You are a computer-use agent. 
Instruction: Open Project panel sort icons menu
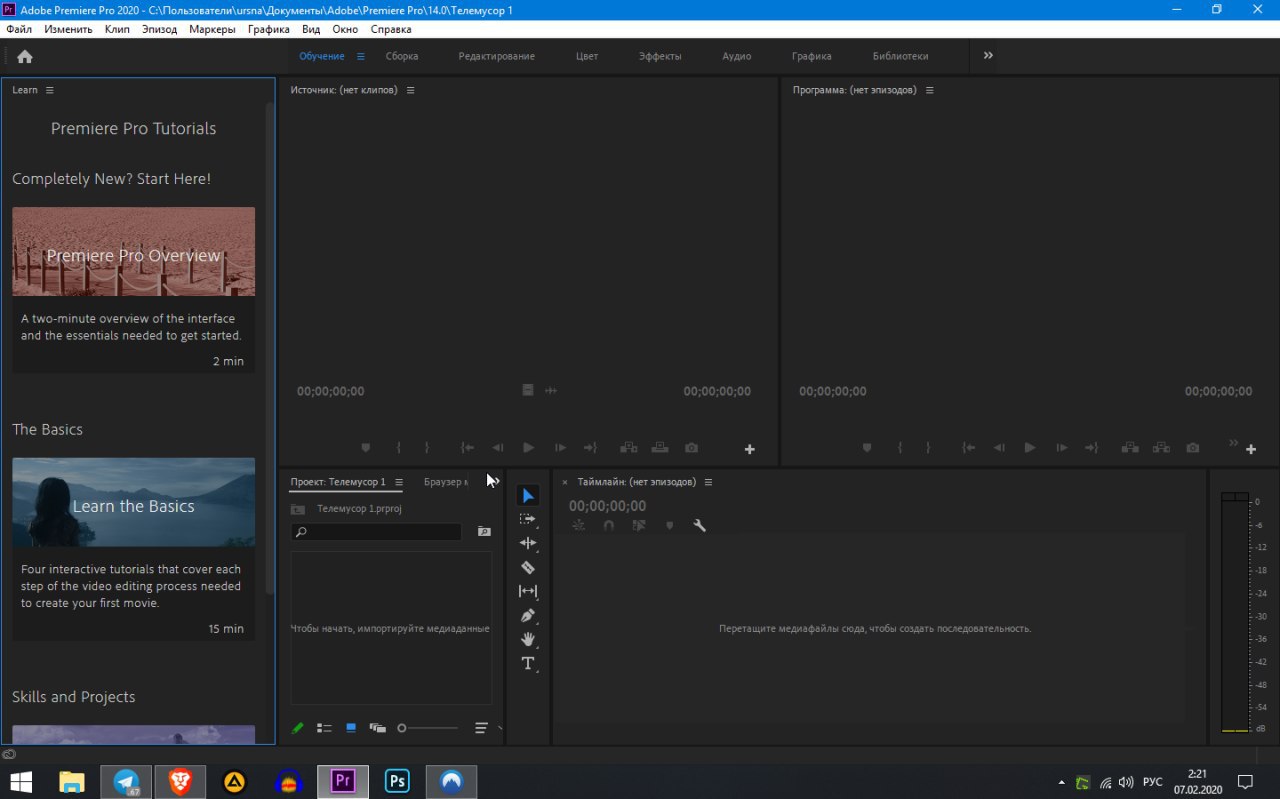(481, 728)
